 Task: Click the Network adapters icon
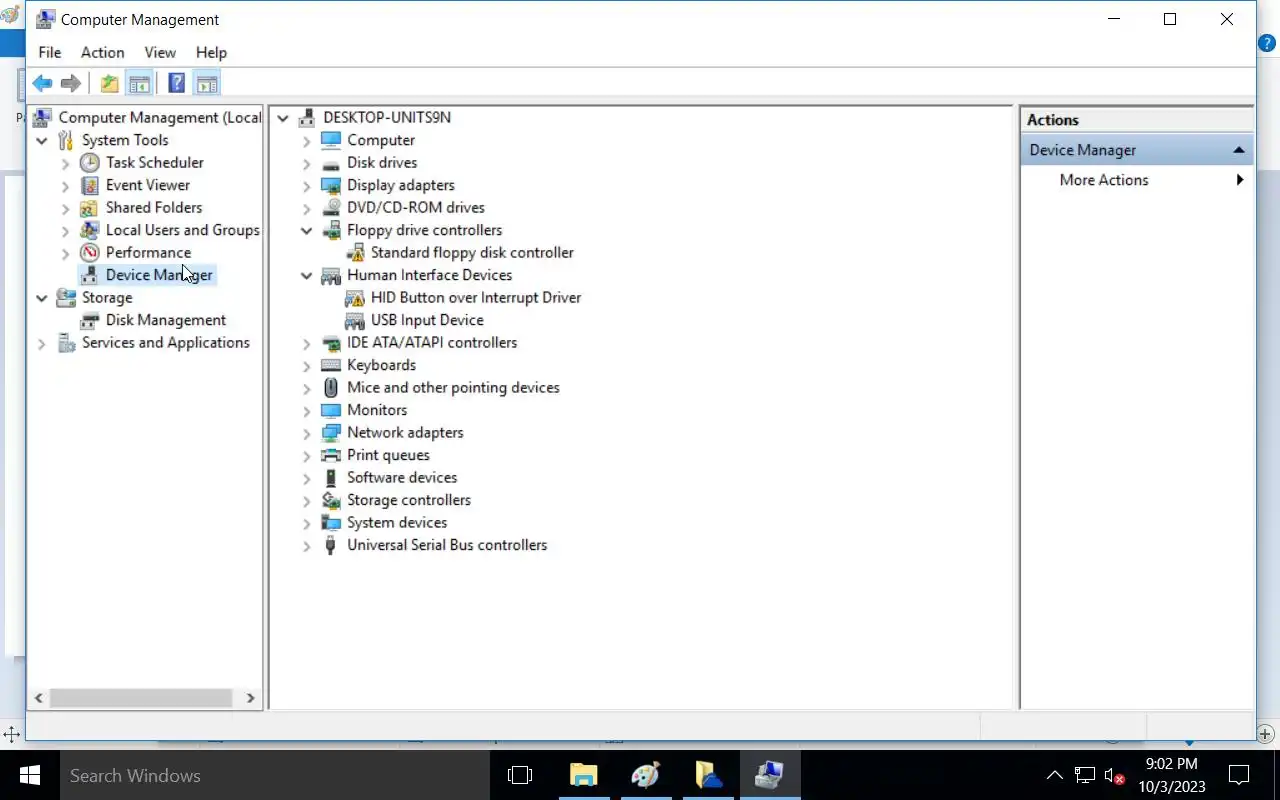[331, 432]
